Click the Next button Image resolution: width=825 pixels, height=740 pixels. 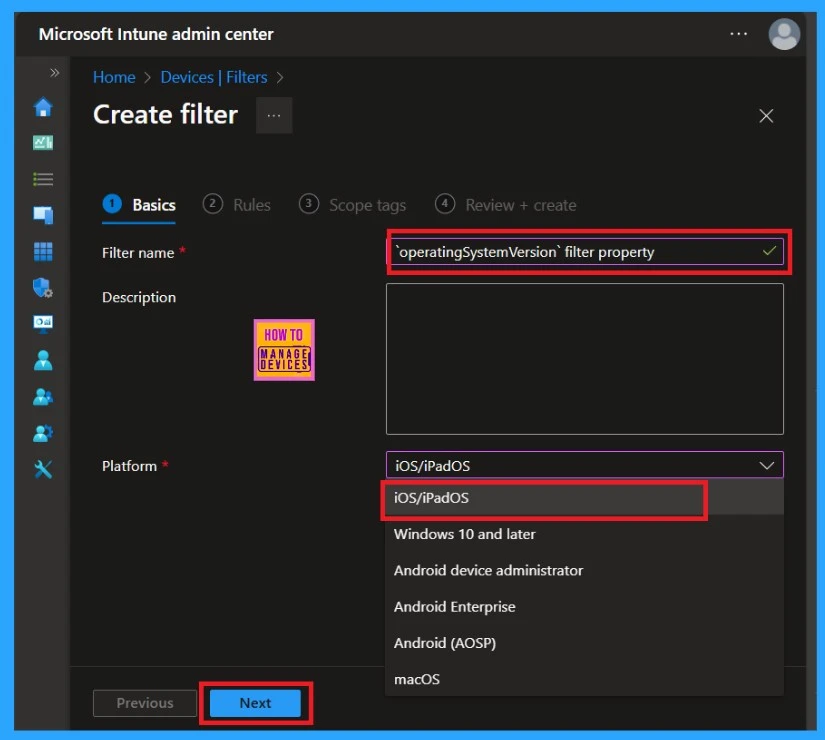point(255,703)
